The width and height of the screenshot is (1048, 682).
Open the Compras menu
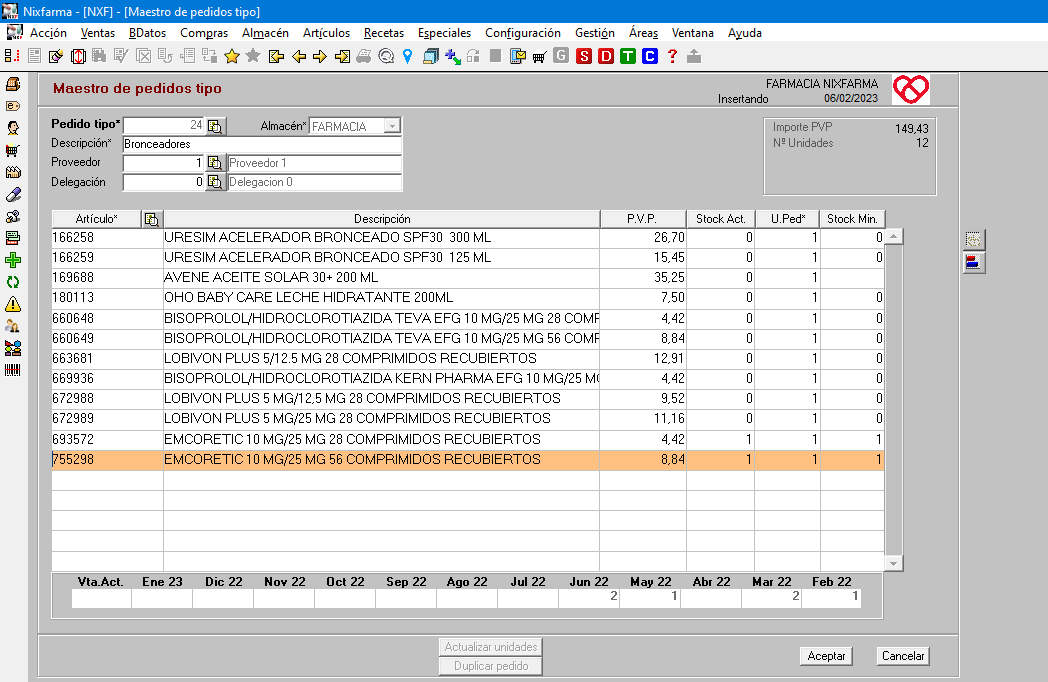(x=204, y=33)
